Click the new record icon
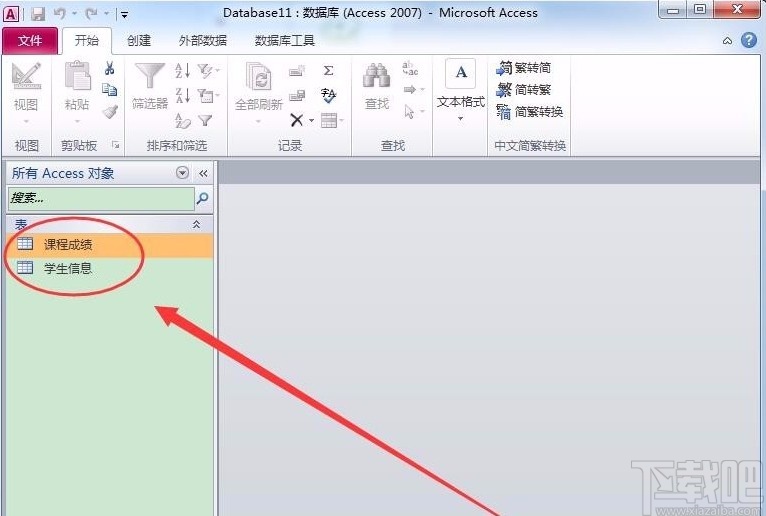The height and width of the screenshot is (516, 766). point(297,71)
